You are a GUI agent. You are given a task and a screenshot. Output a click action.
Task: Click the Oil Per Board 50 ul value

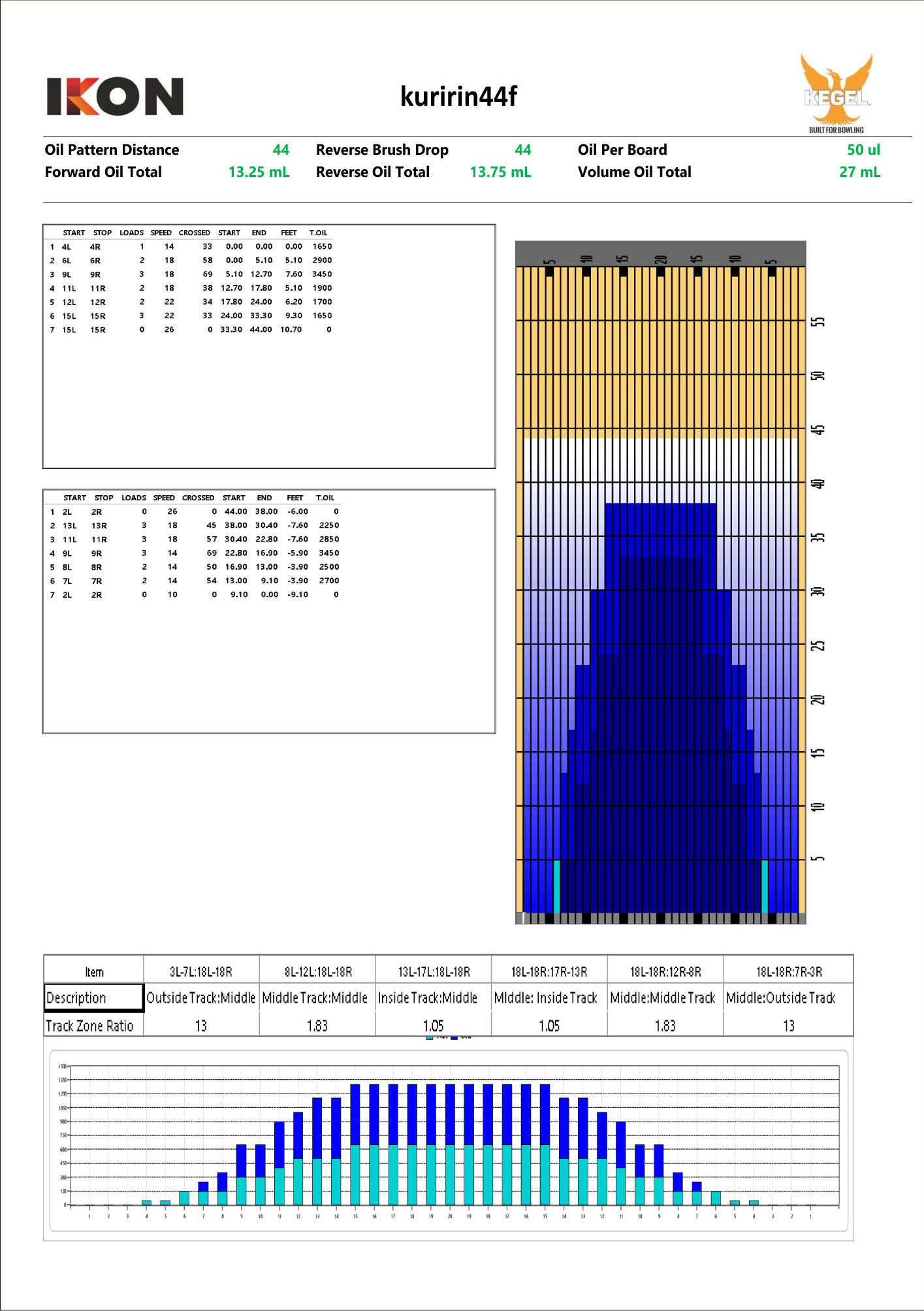coord(863,150)
